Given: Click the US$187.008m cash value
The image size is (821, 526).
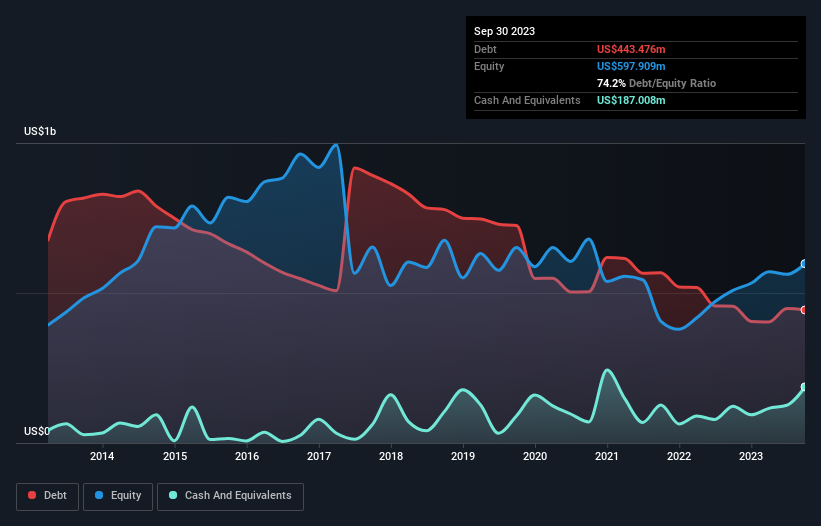Looking at the screenshot, I should (631, 100).
